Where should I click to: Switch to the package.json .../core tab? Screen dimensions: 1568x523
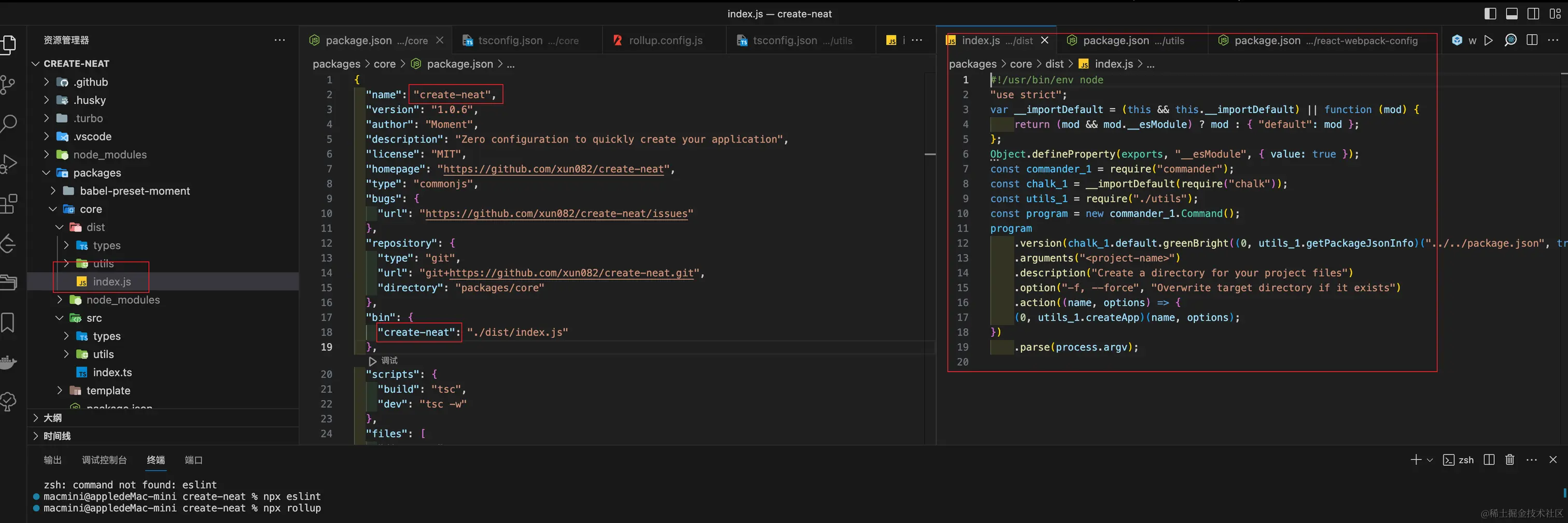[375, 40]
